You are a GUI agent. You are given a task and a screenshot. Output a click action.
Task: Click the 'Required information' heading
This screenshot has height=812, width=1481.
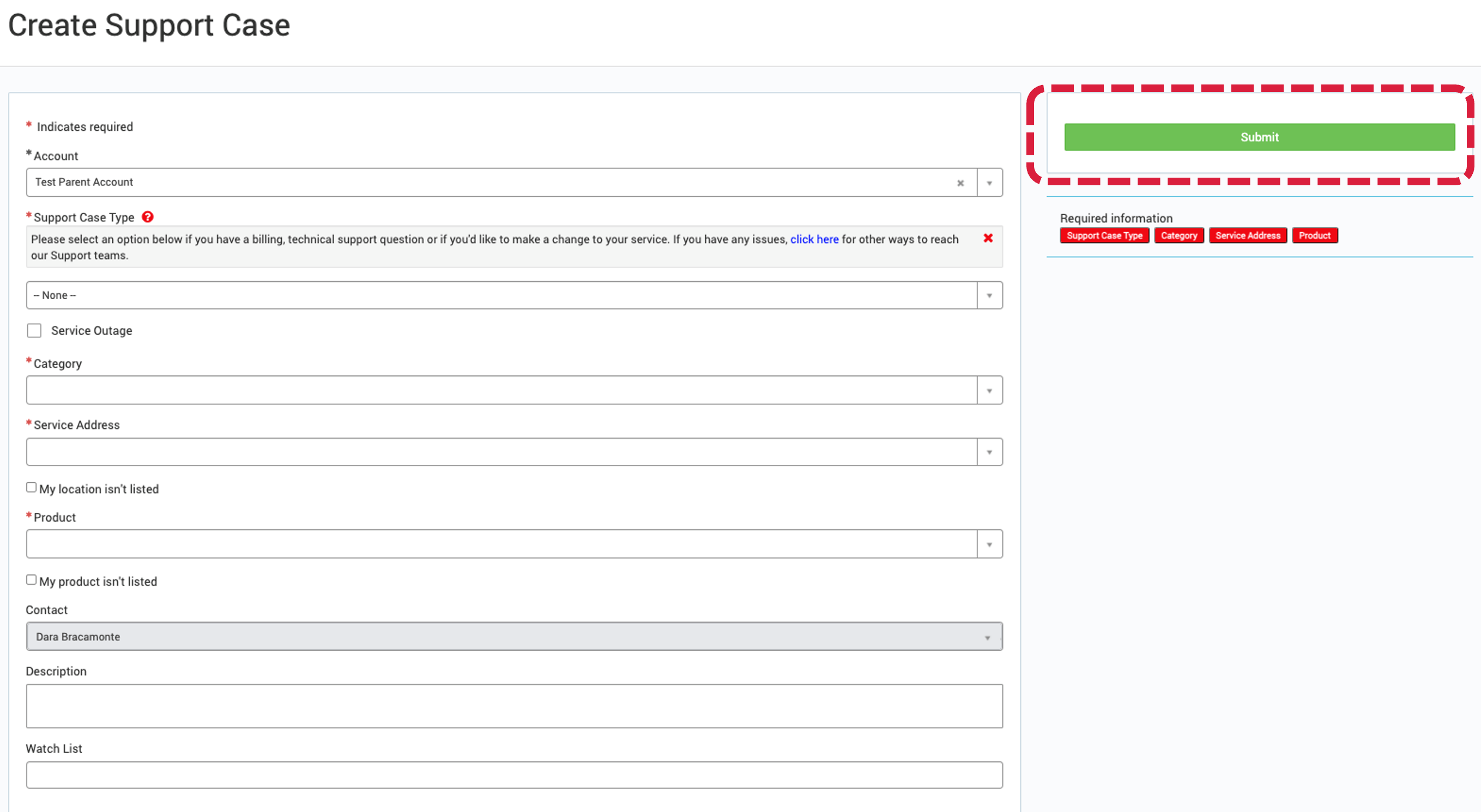click(x=1116, y=219)
